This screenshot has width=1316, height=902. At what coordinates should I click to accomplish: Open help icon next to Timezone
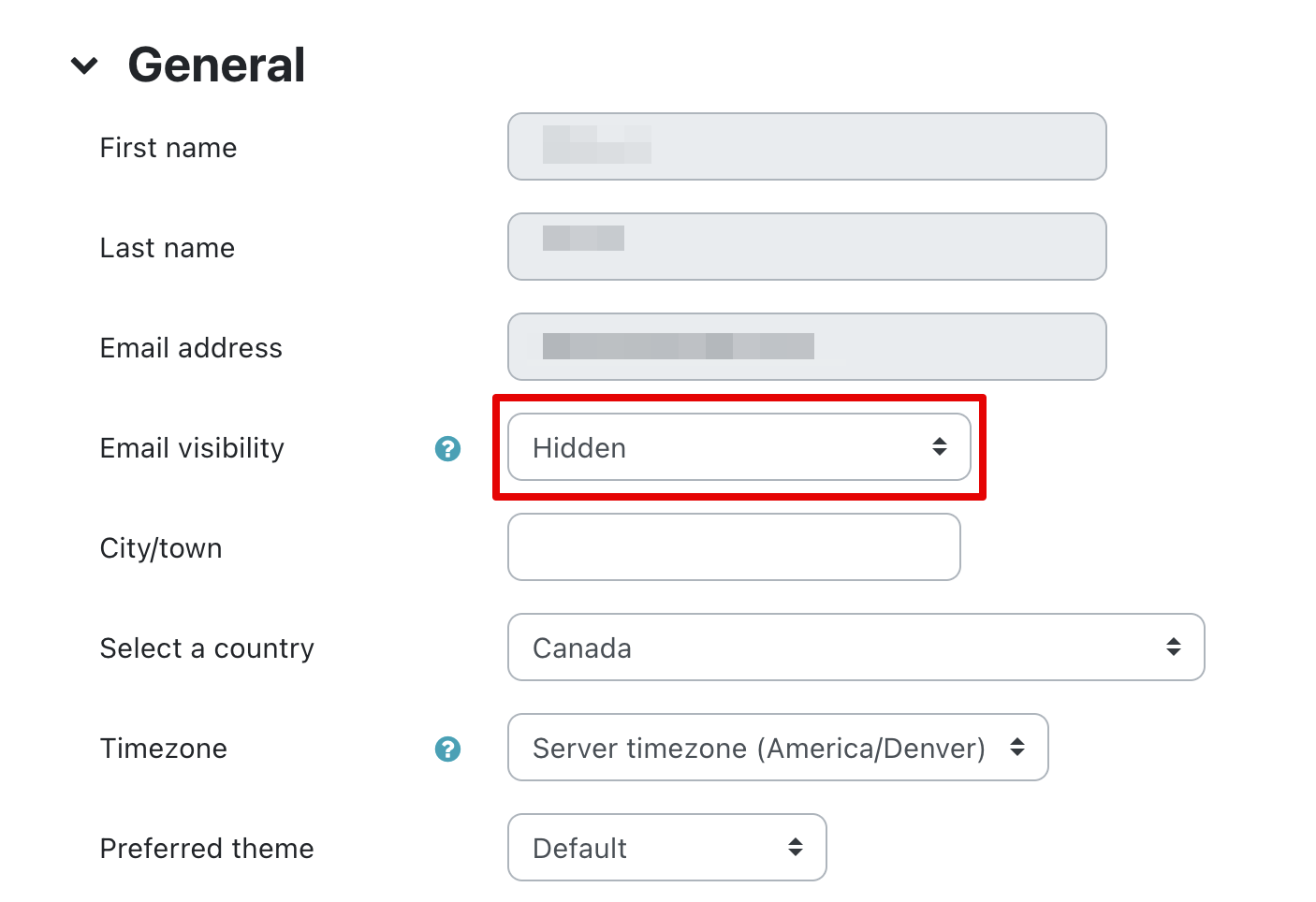447,749
